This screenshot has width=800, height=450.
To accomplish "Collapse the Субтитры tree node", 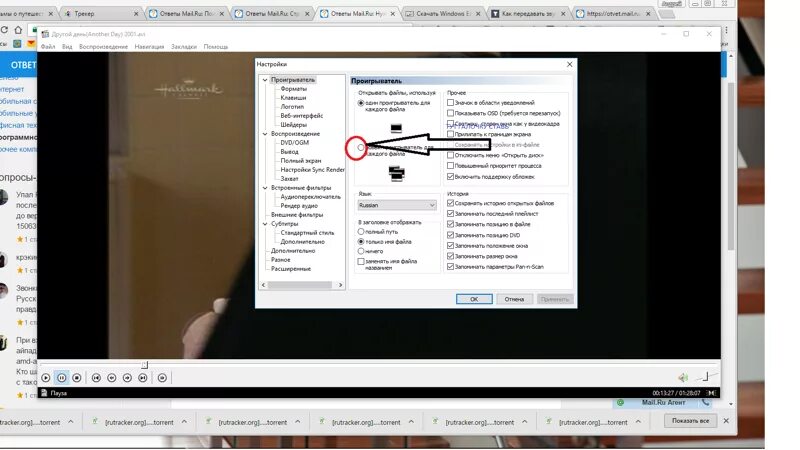I will pyautogui.click(x=265, y=224).
